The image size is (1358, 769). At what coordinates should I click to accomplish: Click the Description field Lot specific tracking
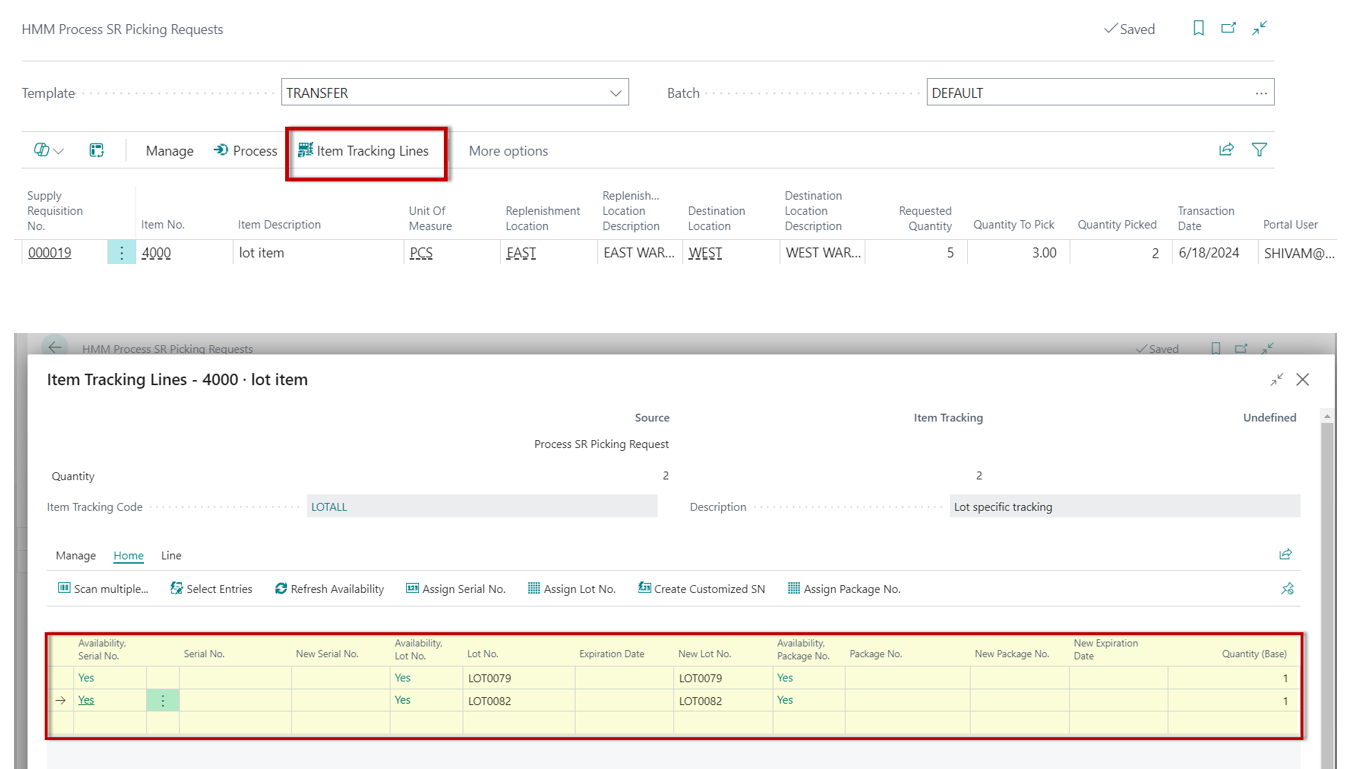point(1124,507)
